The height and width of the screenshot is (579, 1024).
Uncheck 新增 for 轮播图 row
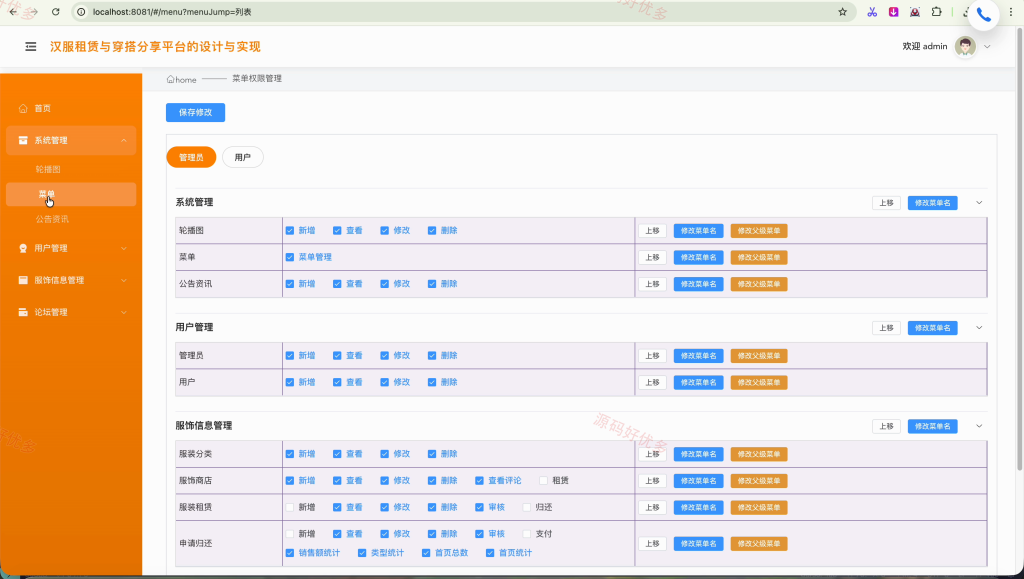click(289, 230)
